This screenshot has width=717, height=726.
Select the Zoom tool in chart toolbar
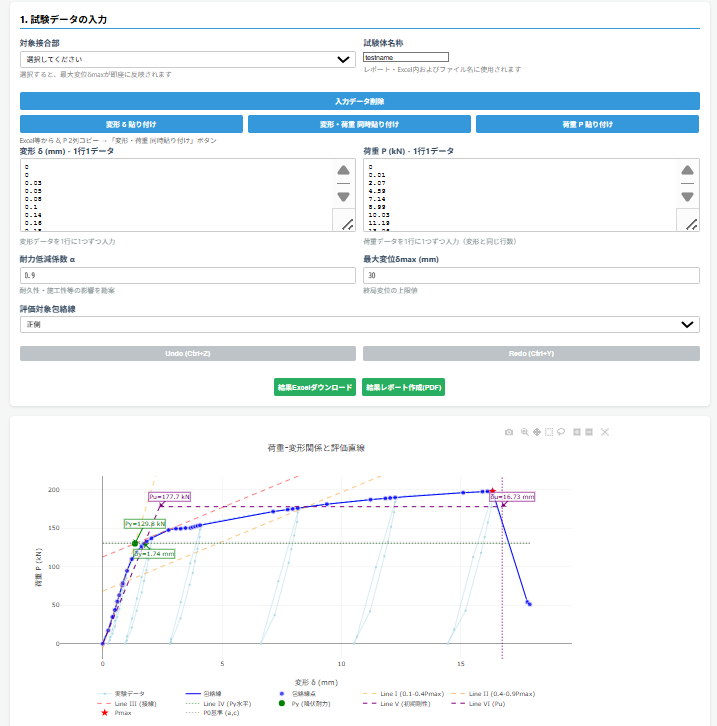[x=523, y=432]
